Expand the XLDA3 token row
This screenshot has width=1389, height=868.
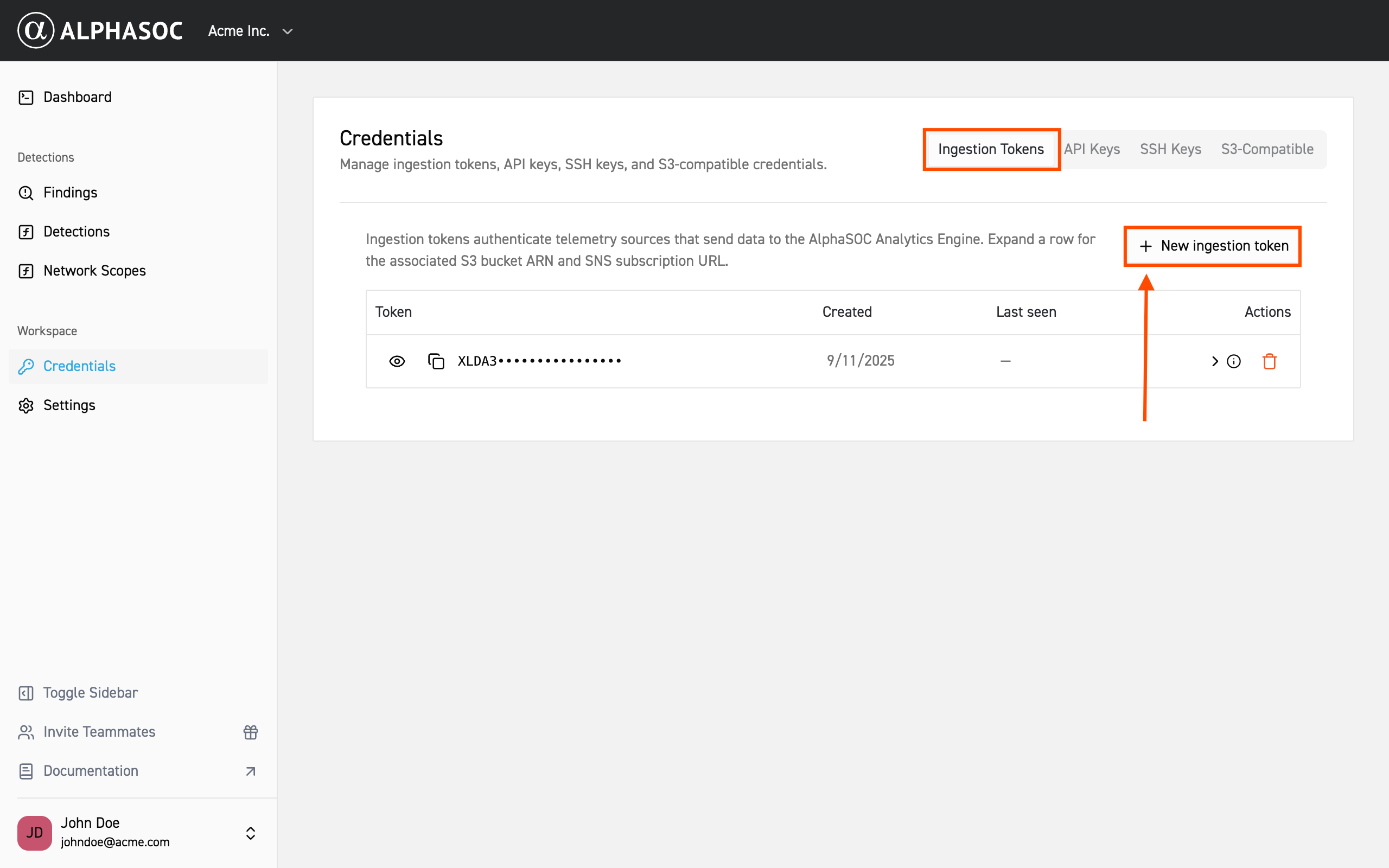(1214, 361)
